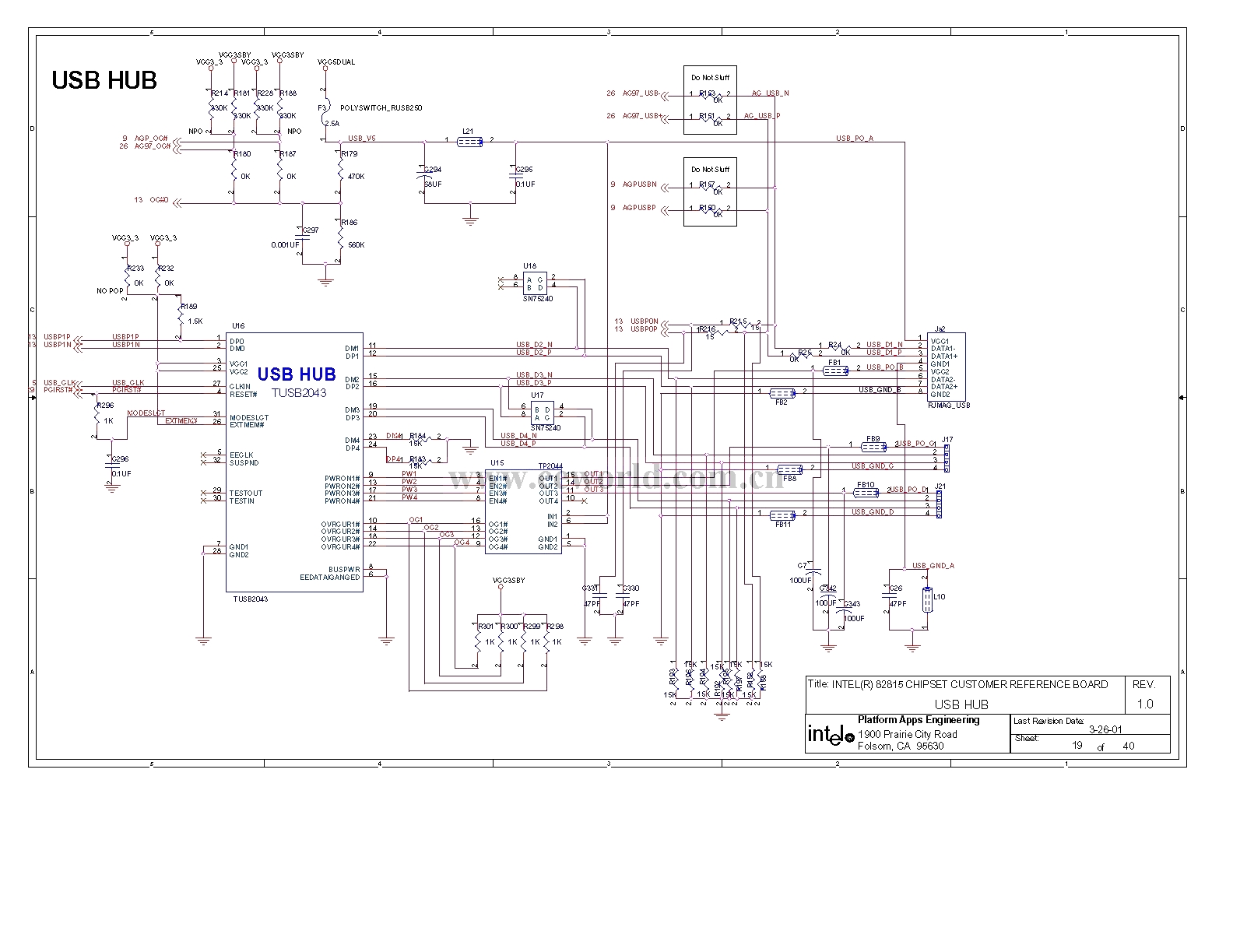Screen dimensions: 1233x952
Task: Select the U17 designator
Action: tap(537, 395)
